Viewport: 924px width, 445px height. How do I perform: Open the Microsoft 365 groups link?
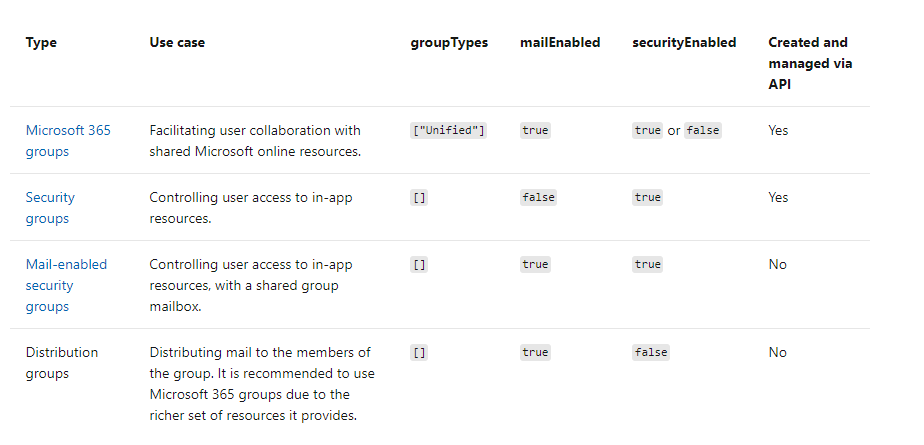[68, 140]
